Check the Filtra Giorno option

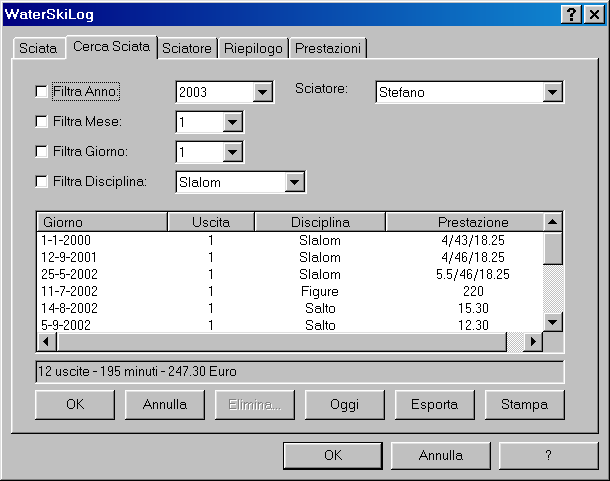pyautogui.click(x=41, y=152)
